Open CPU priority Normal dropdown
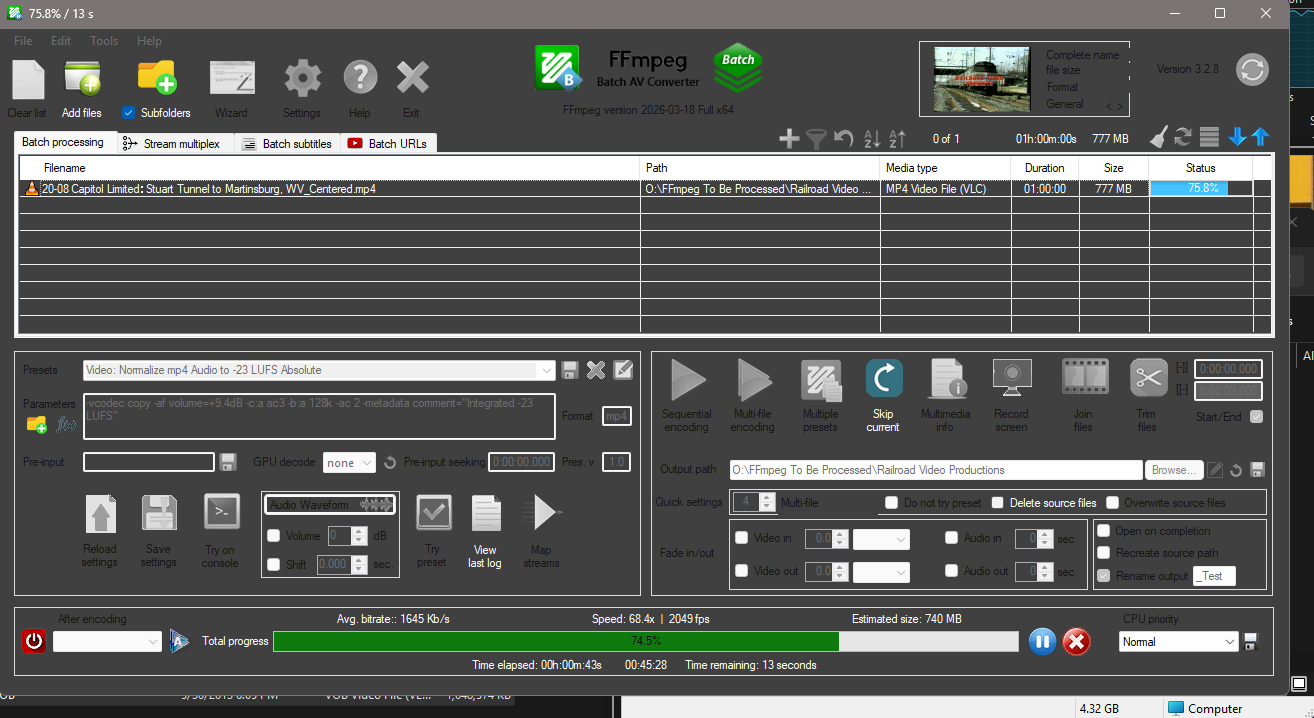This screenshot has height=718, width=1314. click(x=1178, y=642)
